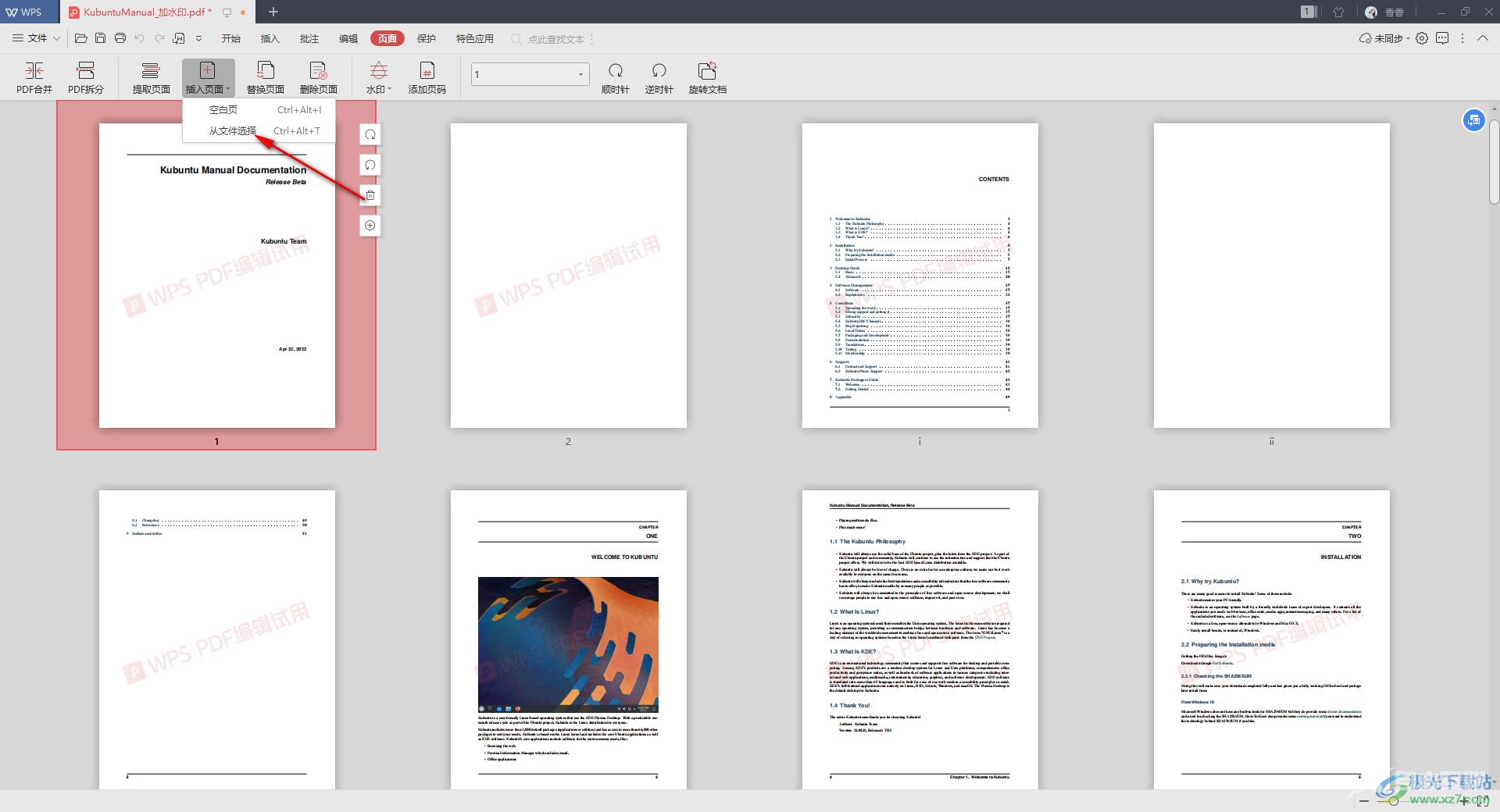
Task: Click the trash delete button beside page 1 thumbnail
Action: point(370,195)
